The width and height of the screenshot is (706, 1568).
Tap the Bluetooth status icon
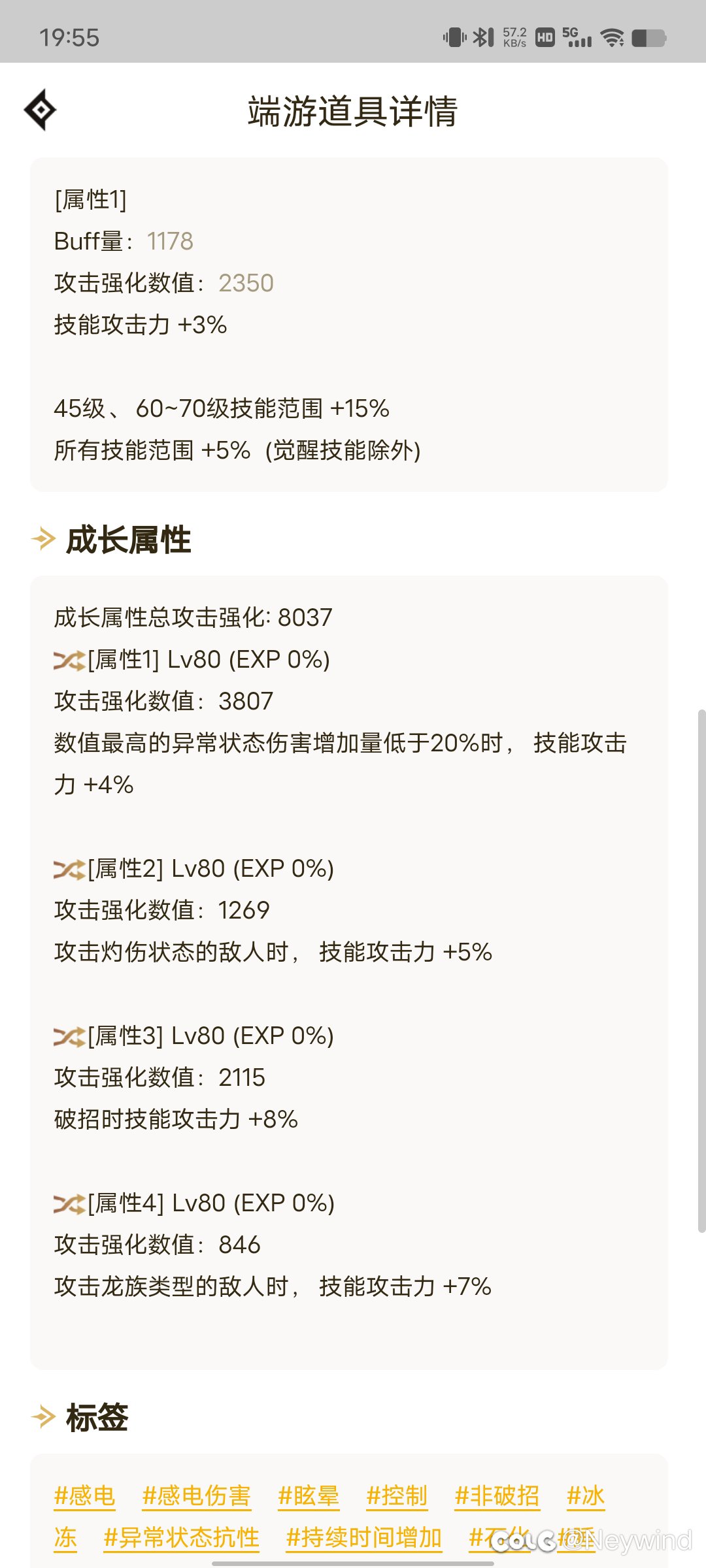point(483,37)
